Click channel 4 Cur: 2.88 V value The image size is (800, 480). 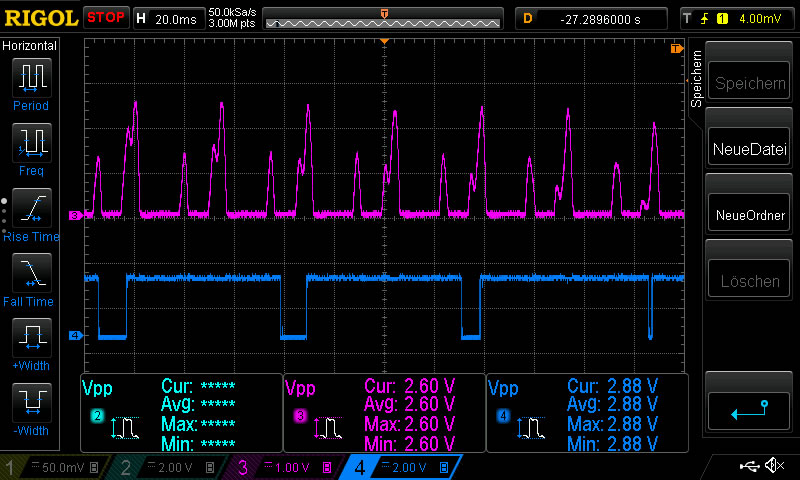(x=632, y=386)
